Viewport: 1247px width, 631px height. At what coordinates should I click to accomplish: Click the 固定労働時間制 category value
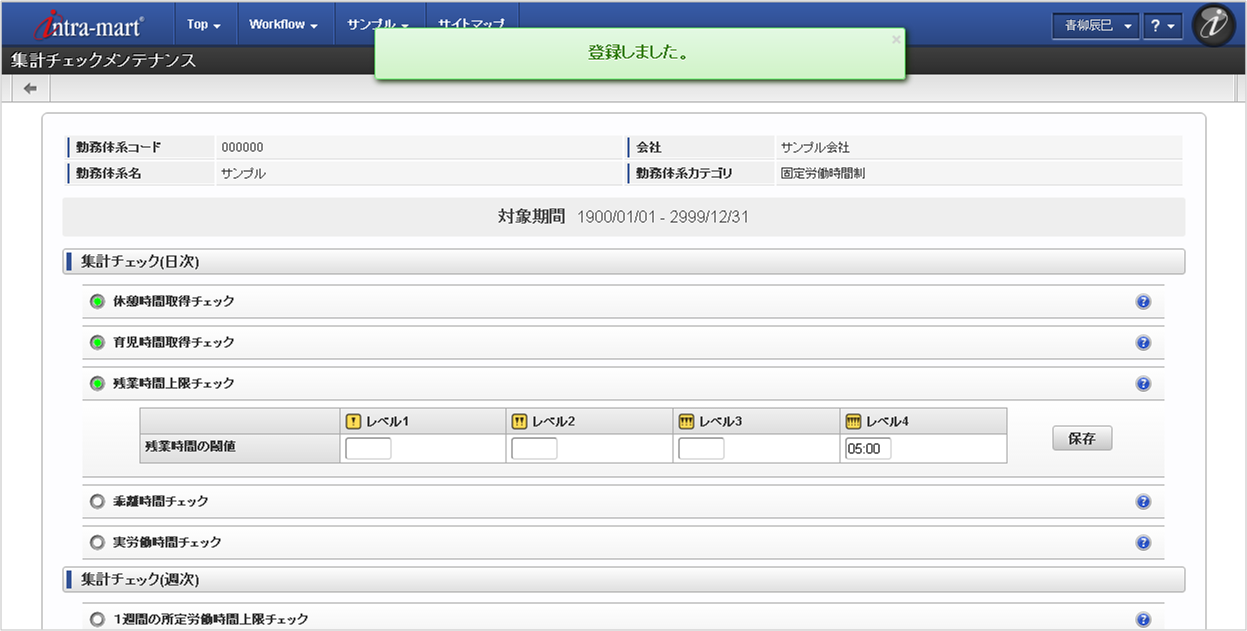point(823,173)
